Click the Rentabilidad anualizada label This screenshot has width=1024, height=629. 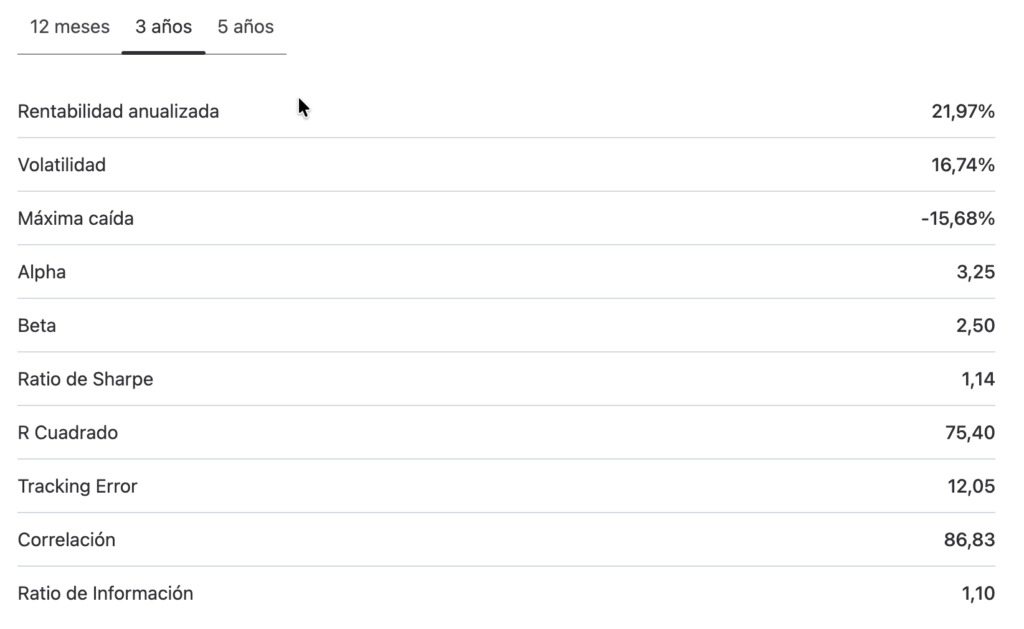pos(118,112)
